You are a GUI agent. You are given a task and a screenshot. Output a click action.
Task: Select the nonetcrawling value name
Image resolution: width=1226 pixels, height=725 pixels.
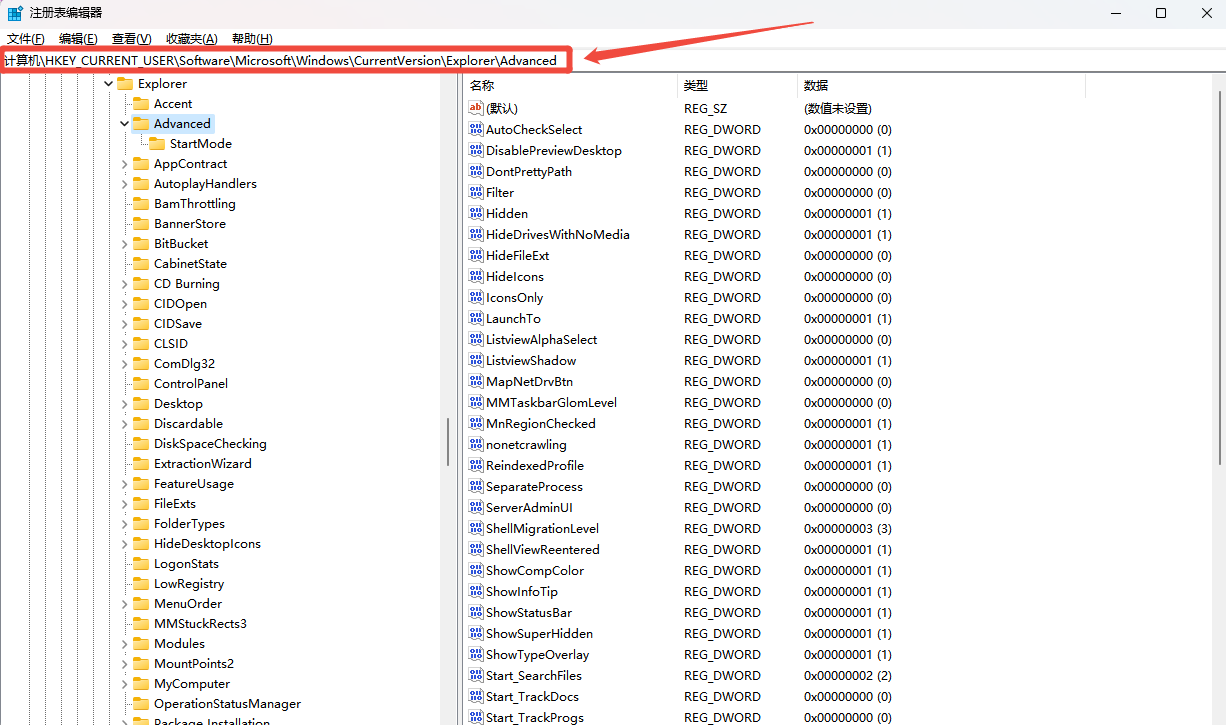[526, 444]
